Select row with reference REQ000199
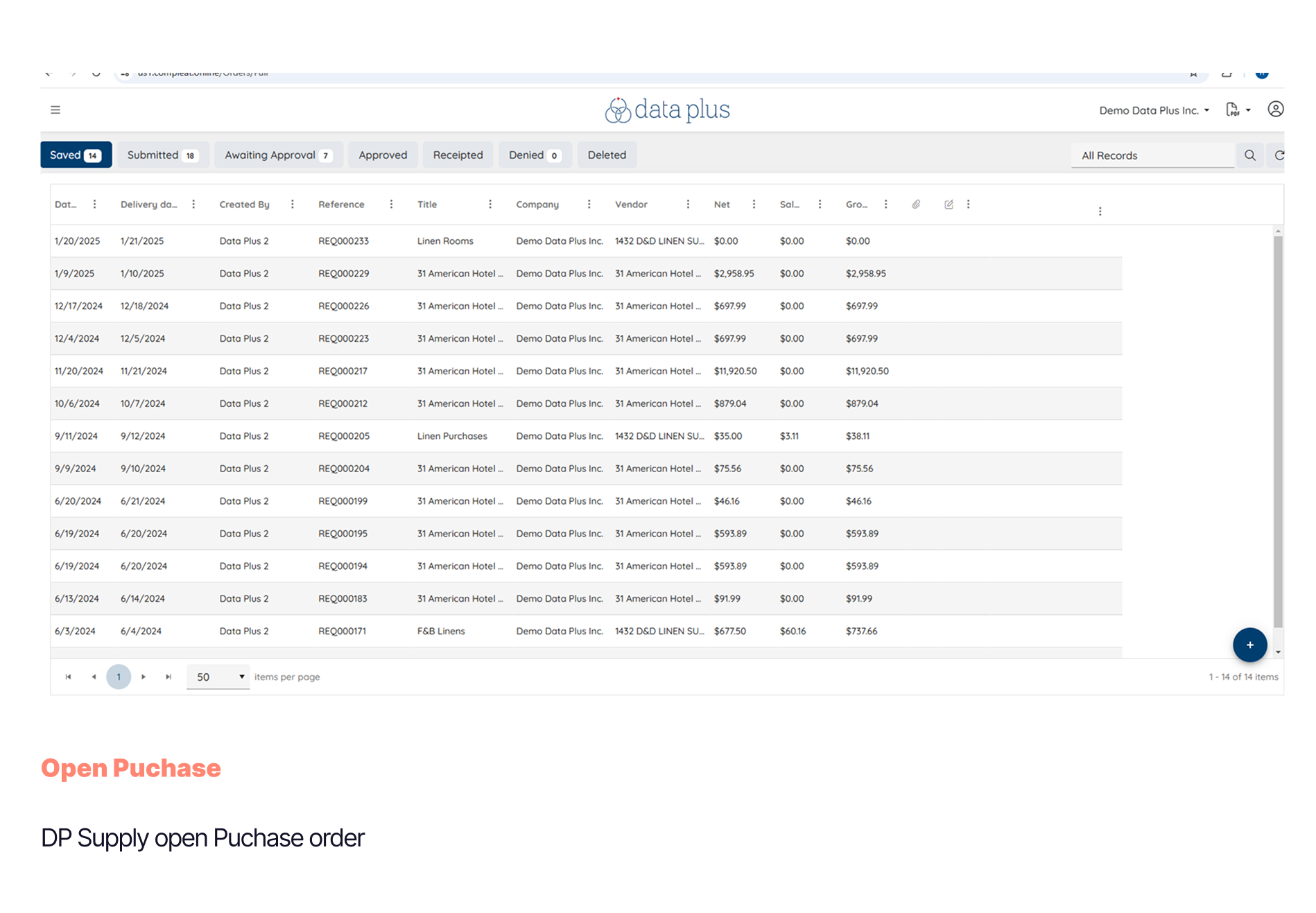1316x913 pixels. tap(586, 501)
